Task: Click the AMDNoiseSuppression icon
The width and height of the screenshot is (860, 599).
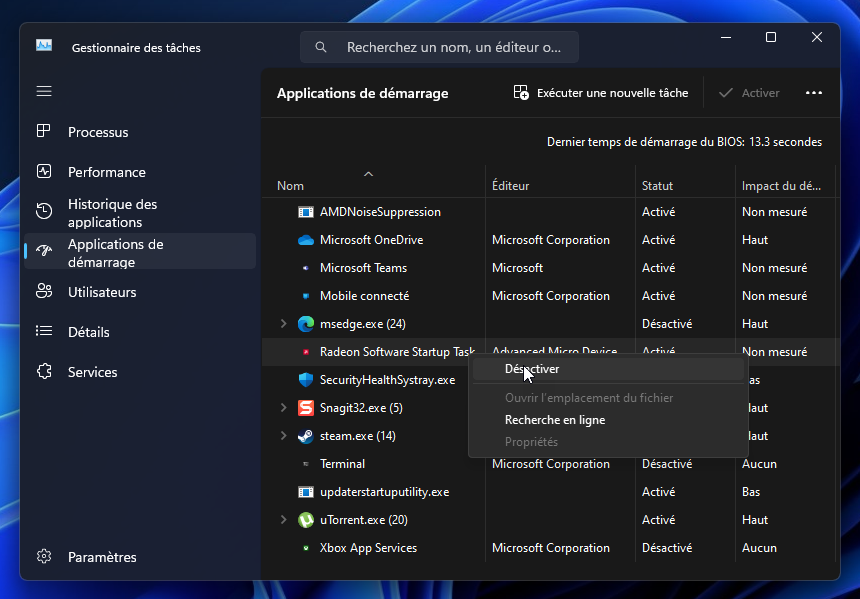Action: pyautogui.click(x=305, y=212)
